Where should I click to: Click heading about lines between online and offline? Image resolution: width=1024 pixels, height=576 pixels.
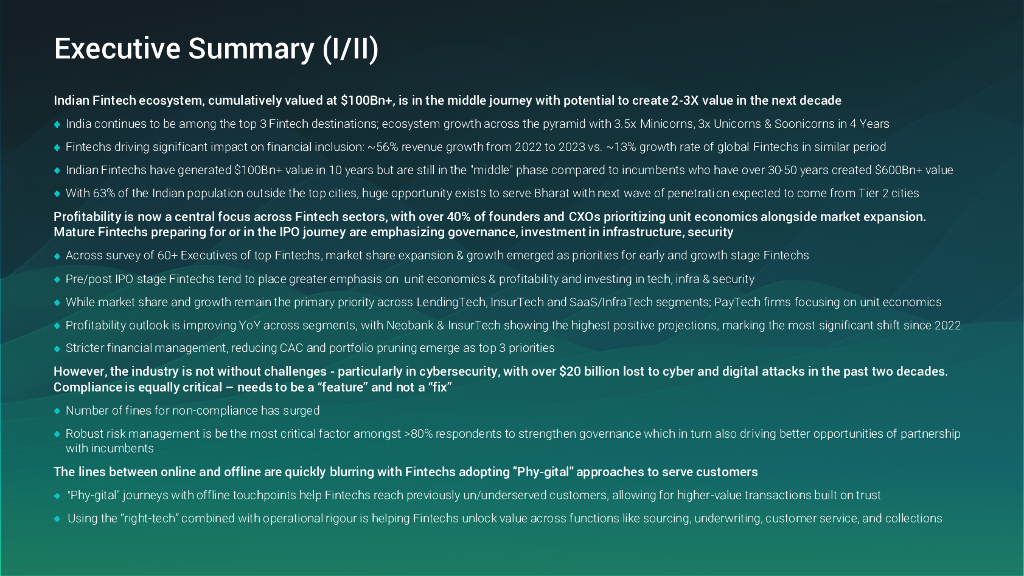(405, 472)
